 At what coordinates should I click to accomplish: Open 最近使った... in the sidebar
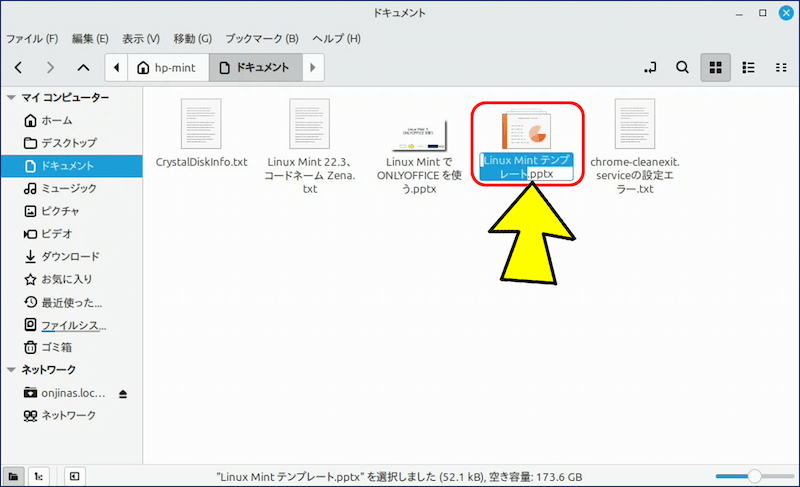[71, 302]
